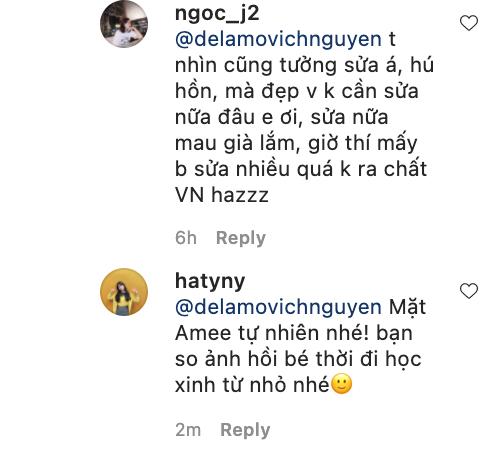Follow @delamovichnguyen mention in ngoc_j2's comment
Viewport: 490px width, 458px height.
(278, 40)
